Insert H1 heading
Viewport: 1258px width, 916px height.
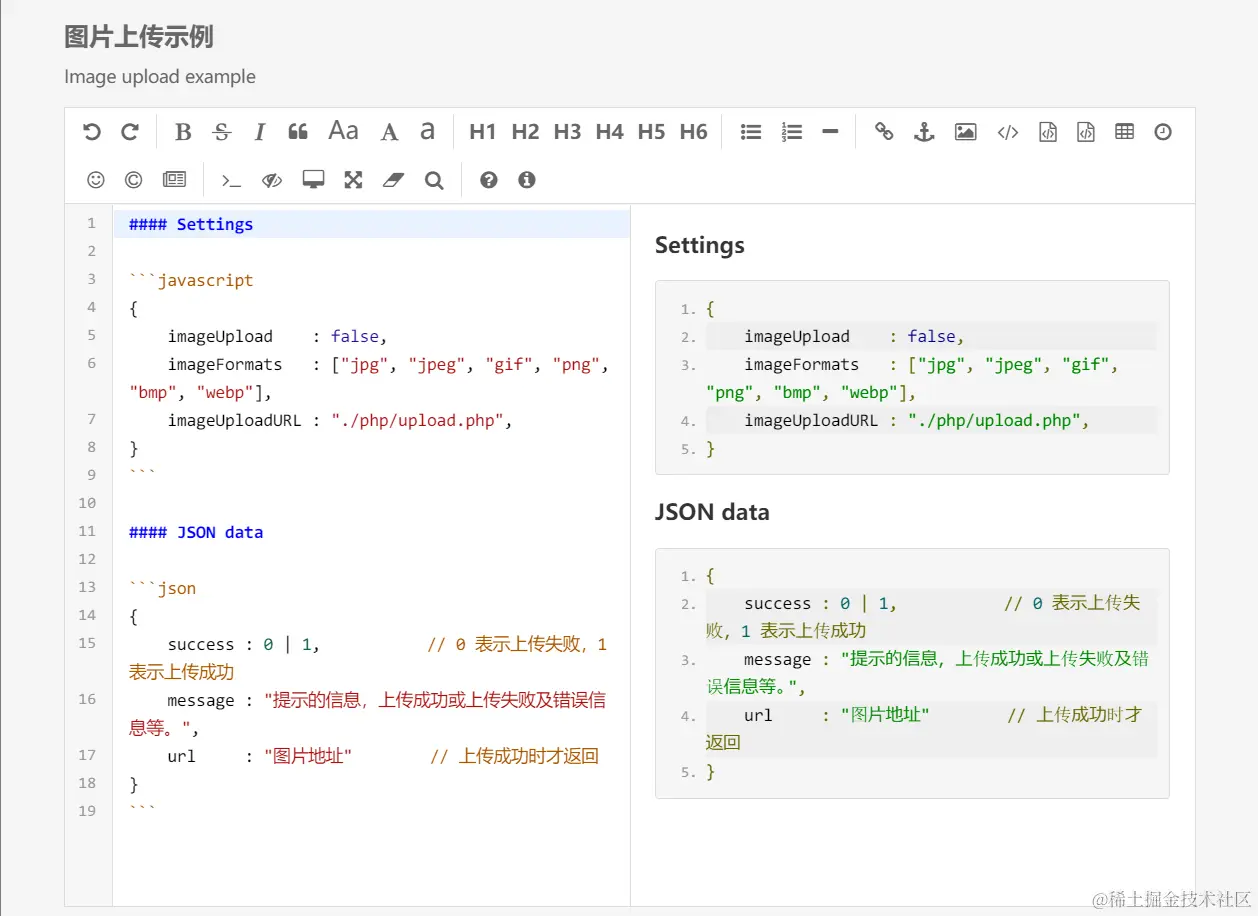[x=483, y=132]
